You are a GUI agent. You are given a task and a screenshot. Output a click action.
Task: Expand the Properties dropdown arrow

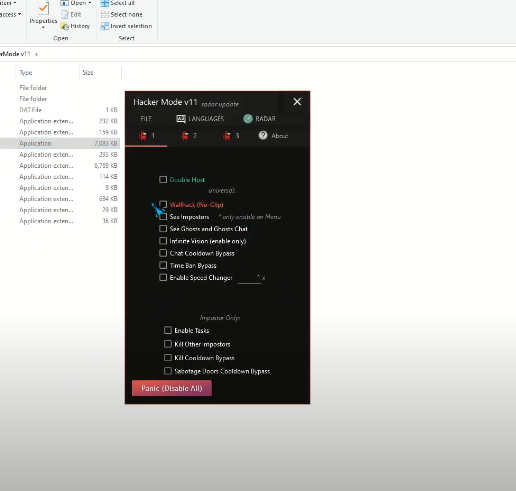43,27
